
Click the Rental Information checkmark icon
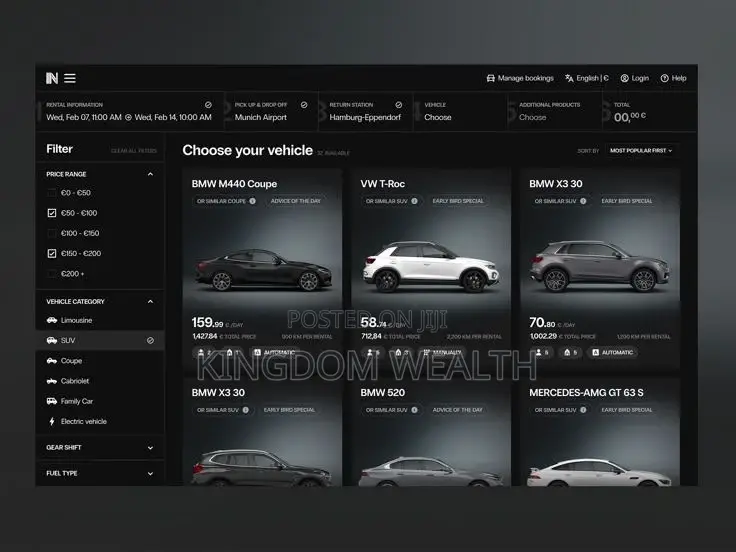208,105
